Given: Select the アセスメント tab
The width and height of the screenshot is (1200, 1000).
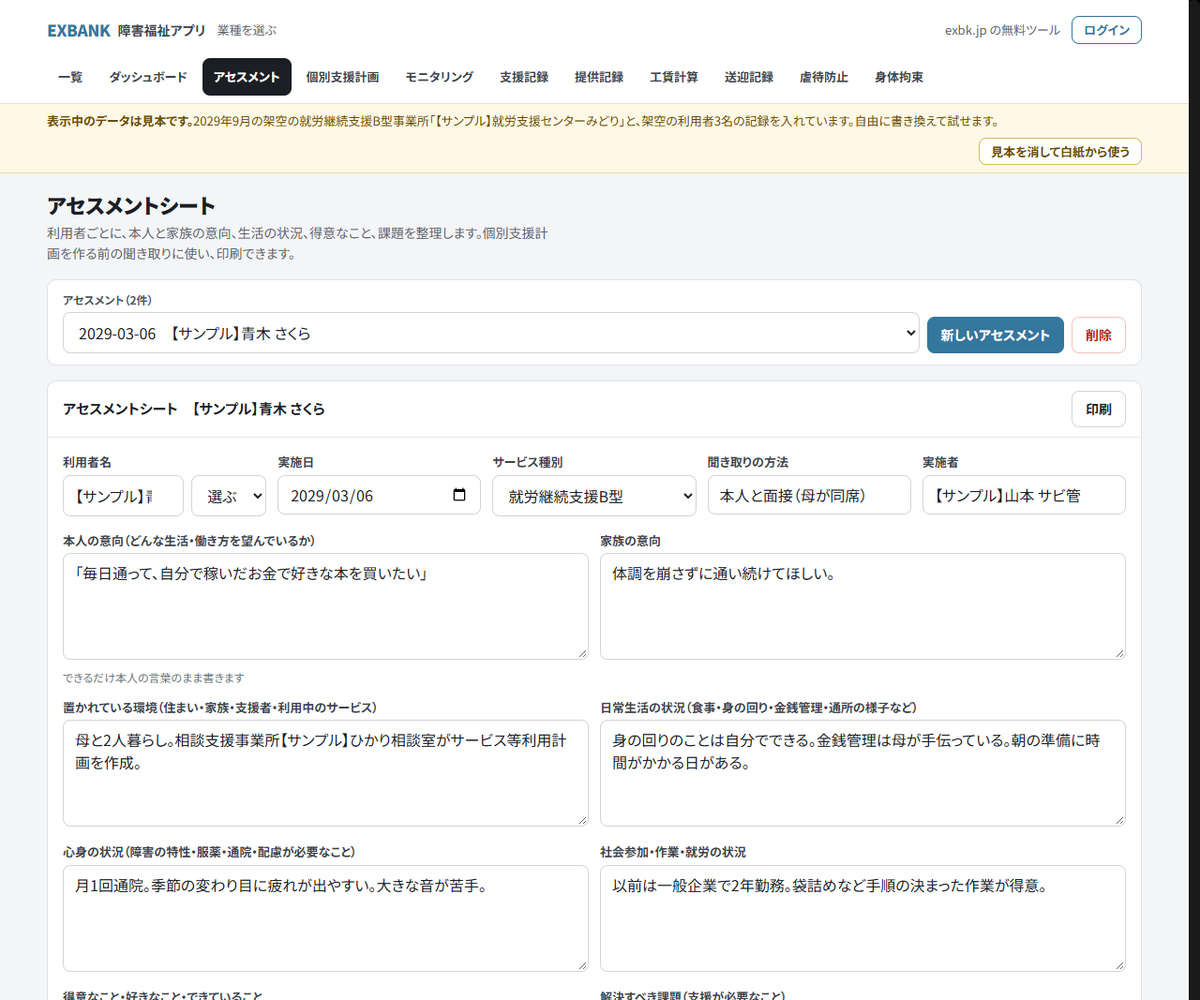Looking at the screenshot, I should pyautogui.click(x=247, y=77).
